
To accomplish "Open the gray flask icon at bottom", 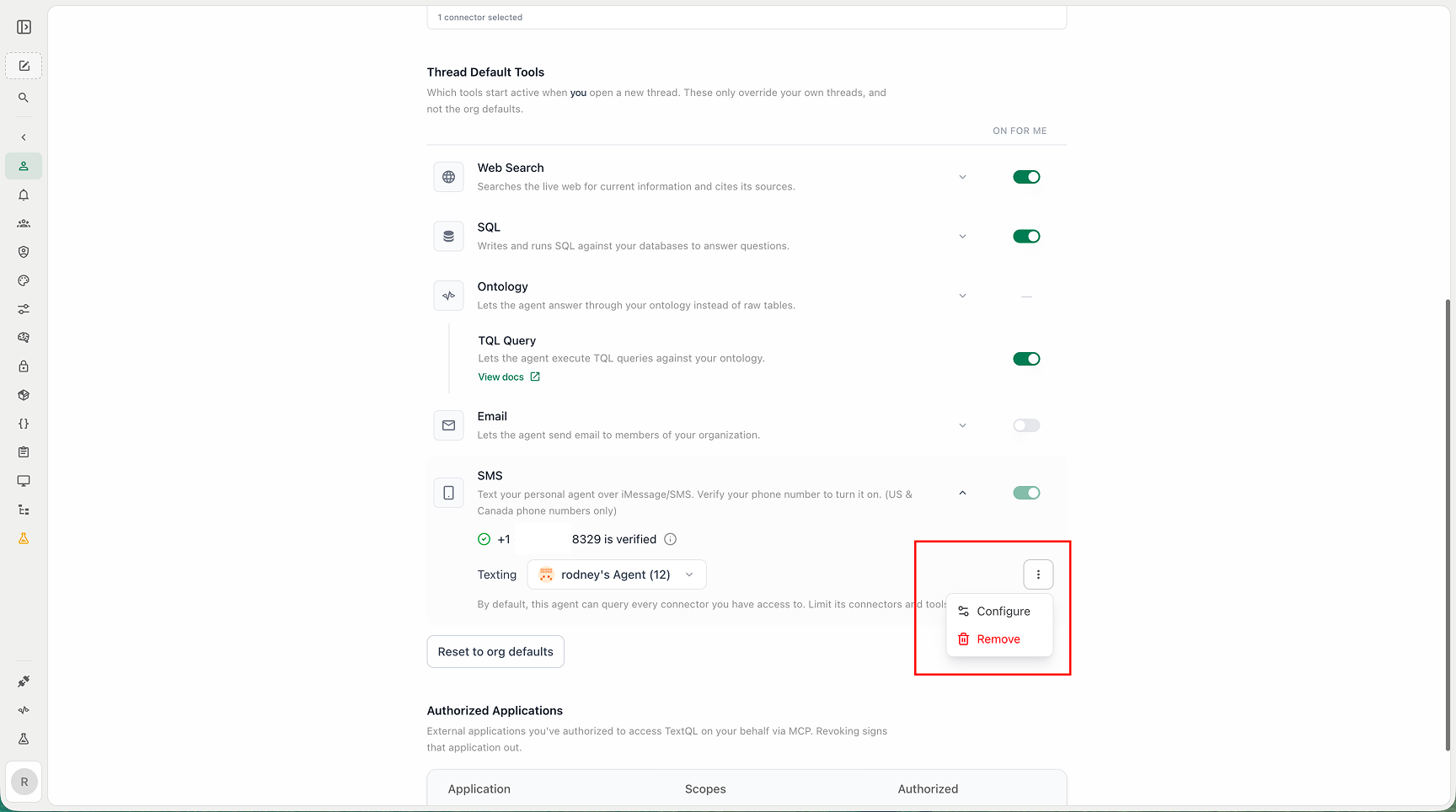I will point(24,739).
